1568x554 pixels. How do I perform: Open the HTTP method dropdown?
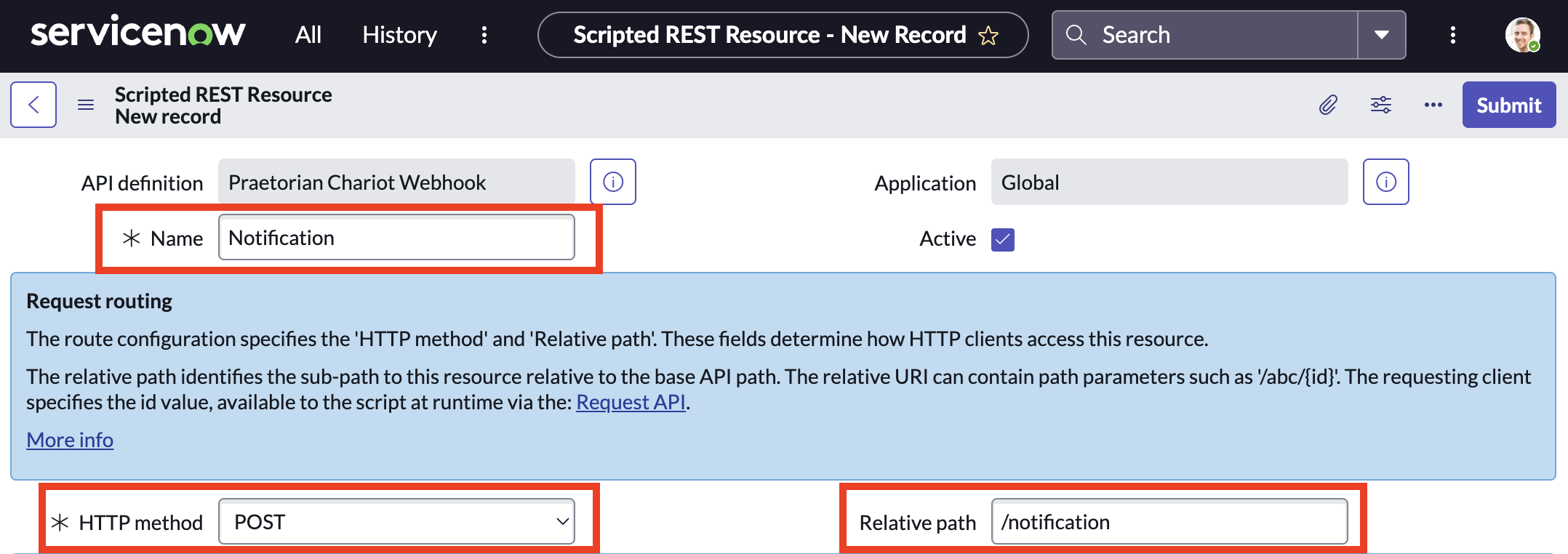click(396, 521)
